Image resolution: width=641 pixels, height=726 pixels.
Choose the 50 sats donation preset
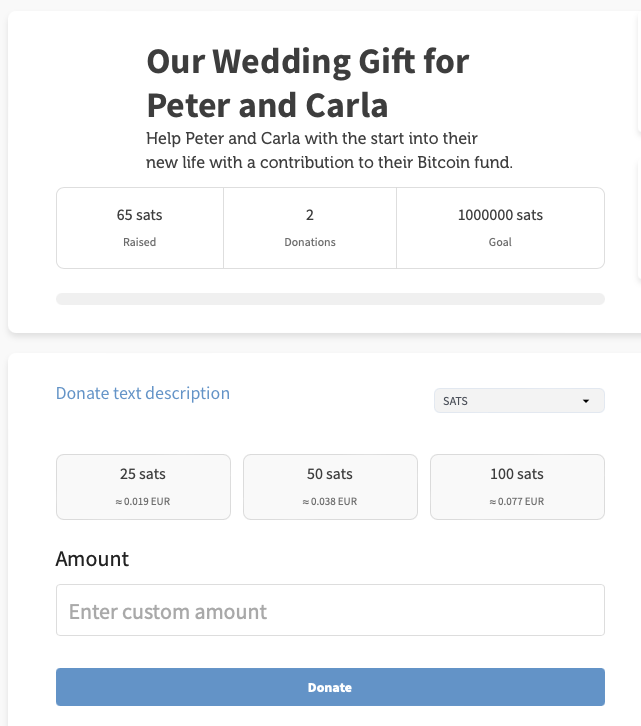tap(330, 486)
